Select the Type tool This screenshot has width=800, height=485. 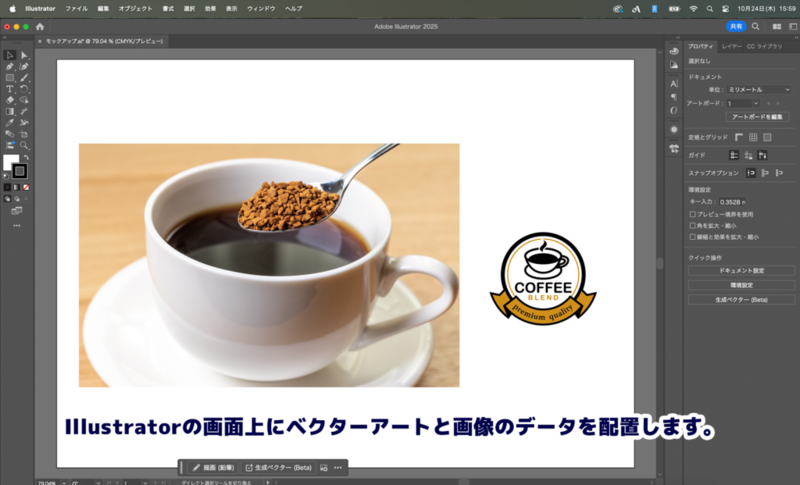pos(10,89)
